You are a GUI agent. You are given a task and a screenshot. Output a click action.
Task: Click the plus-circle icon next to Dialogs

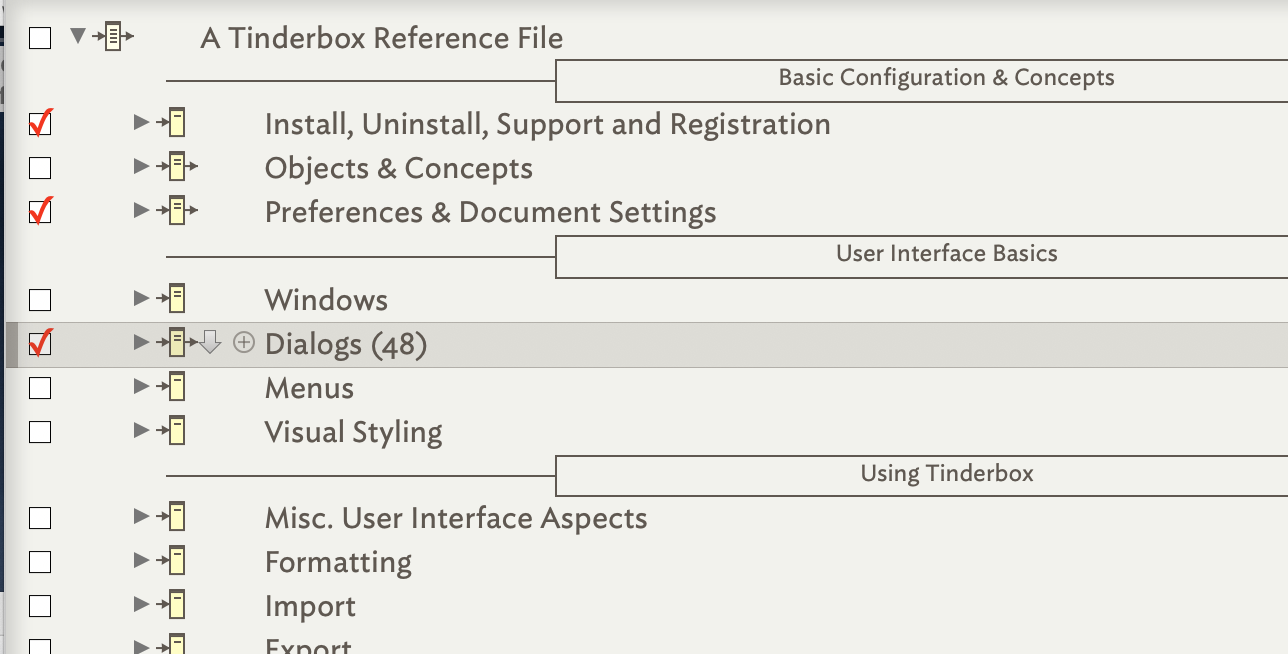click(x=243, y=342)
